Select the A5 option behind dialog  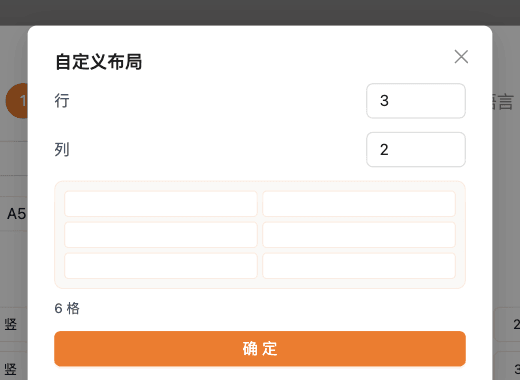(17, 214)
